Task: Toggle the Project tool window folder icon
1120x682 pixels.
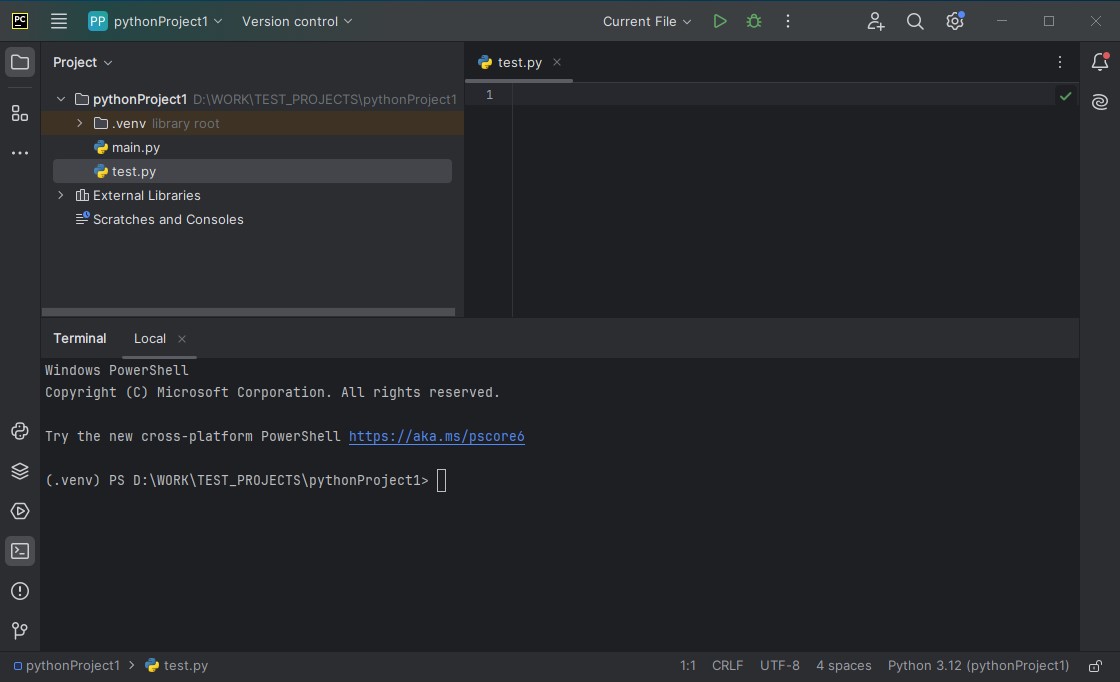Action: 20,62
